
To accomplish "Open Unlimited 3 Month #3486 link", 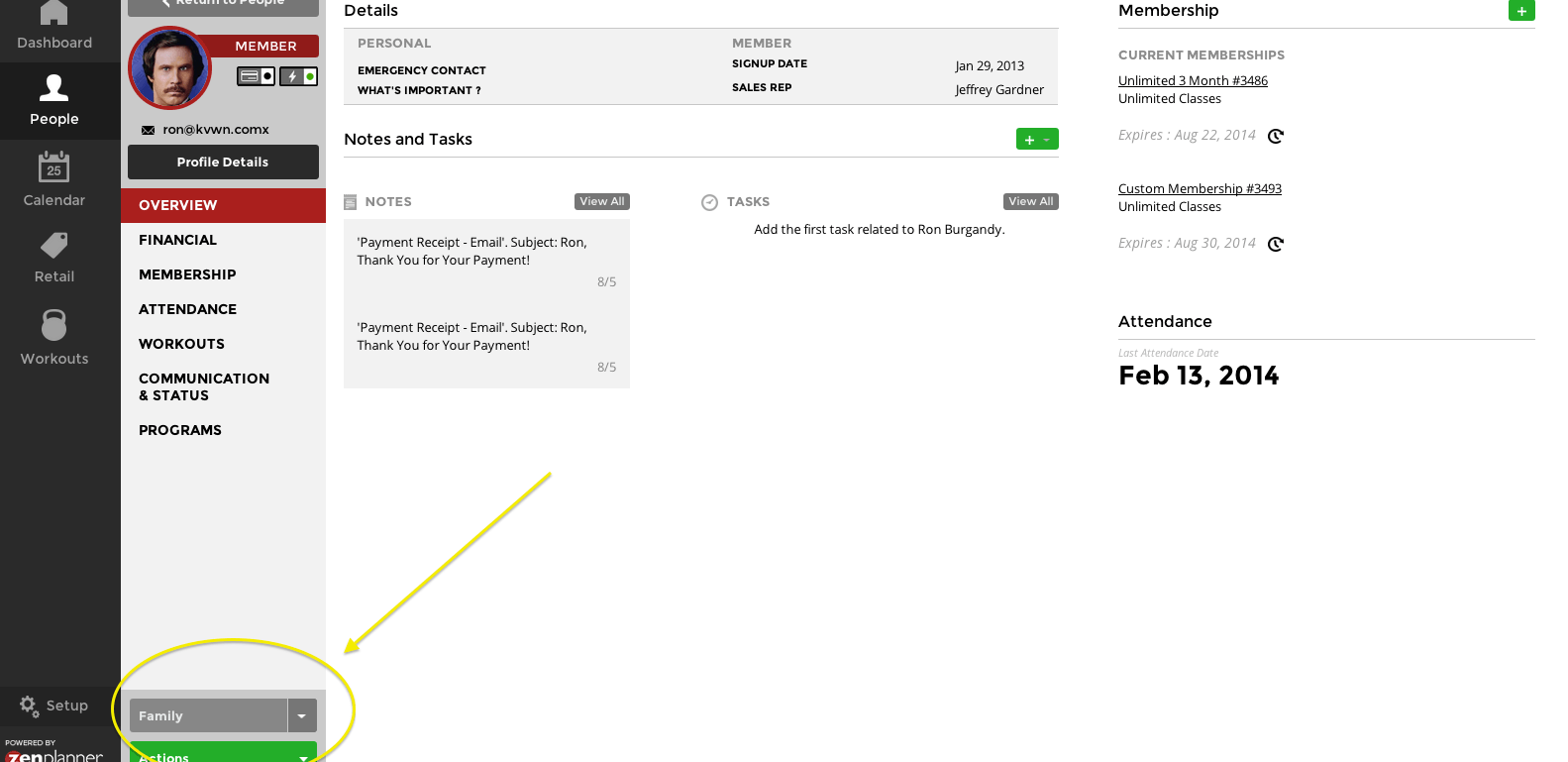I will (1193, 80).
